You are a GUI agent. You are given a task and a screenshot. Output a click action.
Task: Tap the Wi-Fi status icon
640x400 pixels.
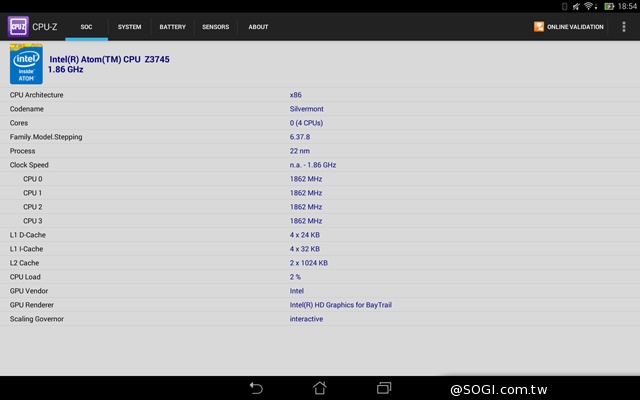(589, 6)
